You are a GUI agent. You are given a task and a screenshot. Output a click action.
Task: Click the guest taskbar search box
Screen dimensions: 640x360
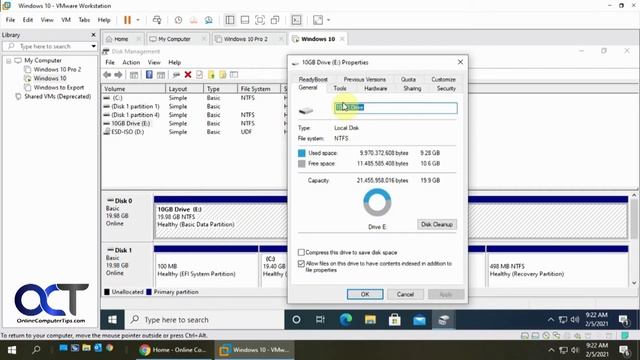coord(204,320)
